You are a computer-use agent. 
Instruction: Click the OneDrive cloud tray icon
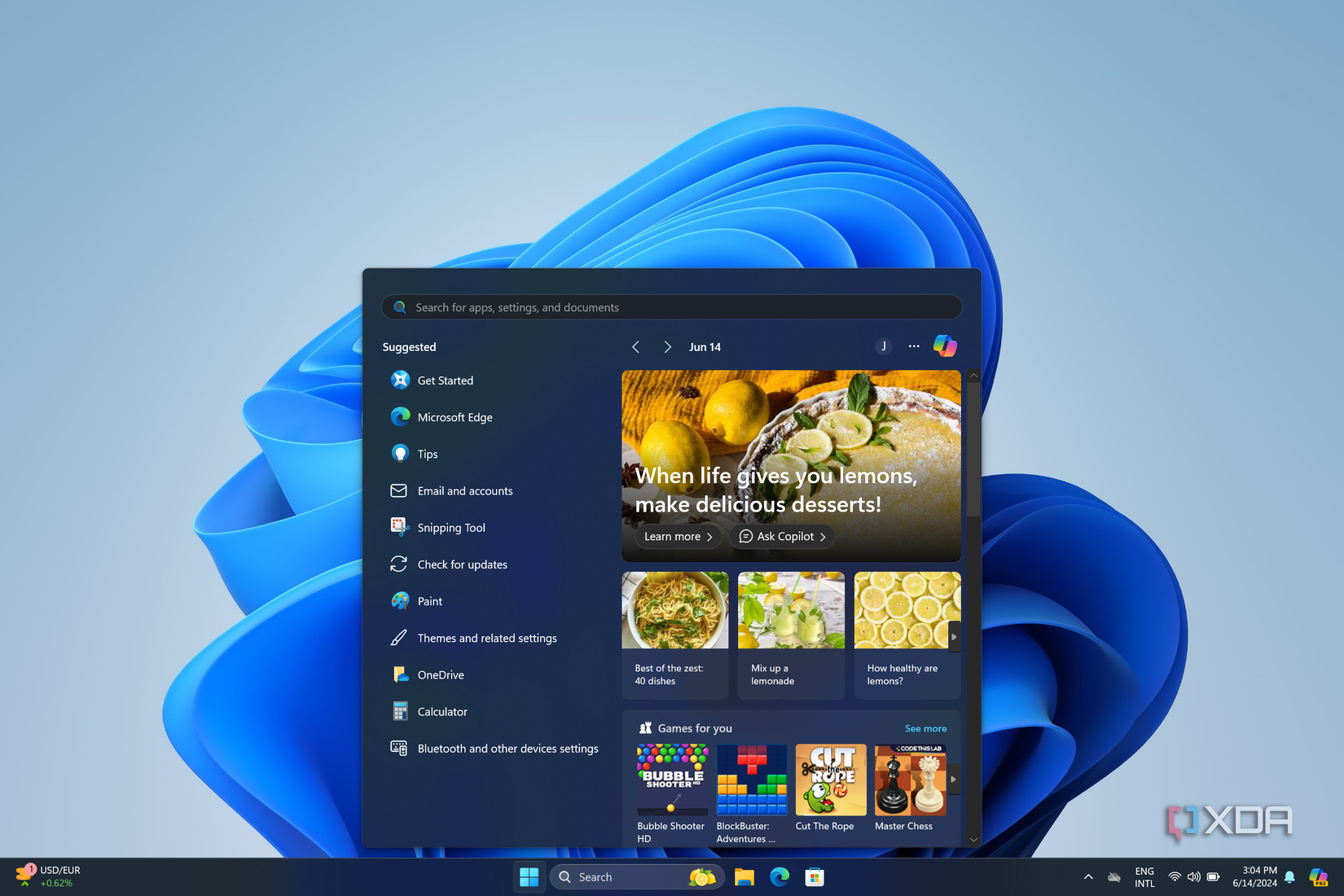(x=1114, y=877)
